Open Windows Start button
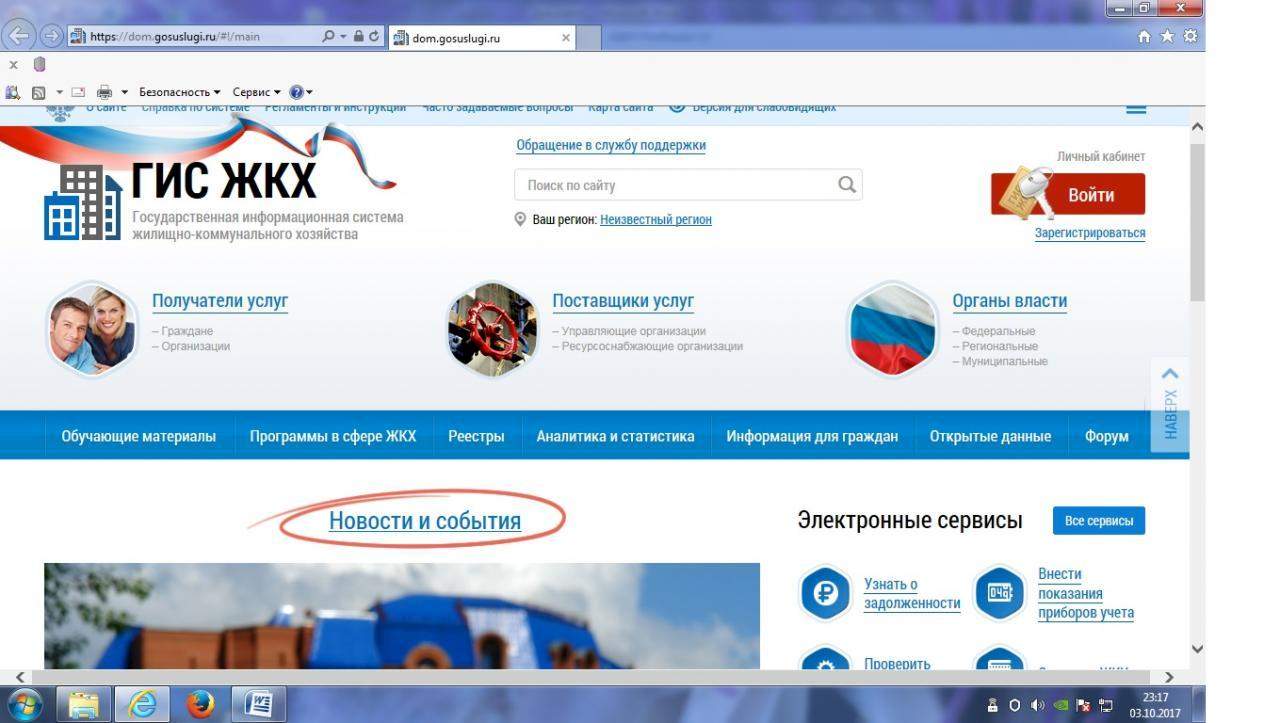 pos(24,704)
